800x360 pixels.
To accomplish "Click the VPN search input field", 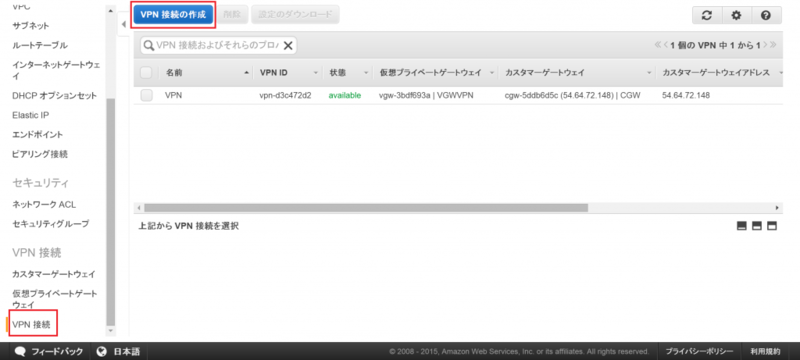I will click(217, 45).
